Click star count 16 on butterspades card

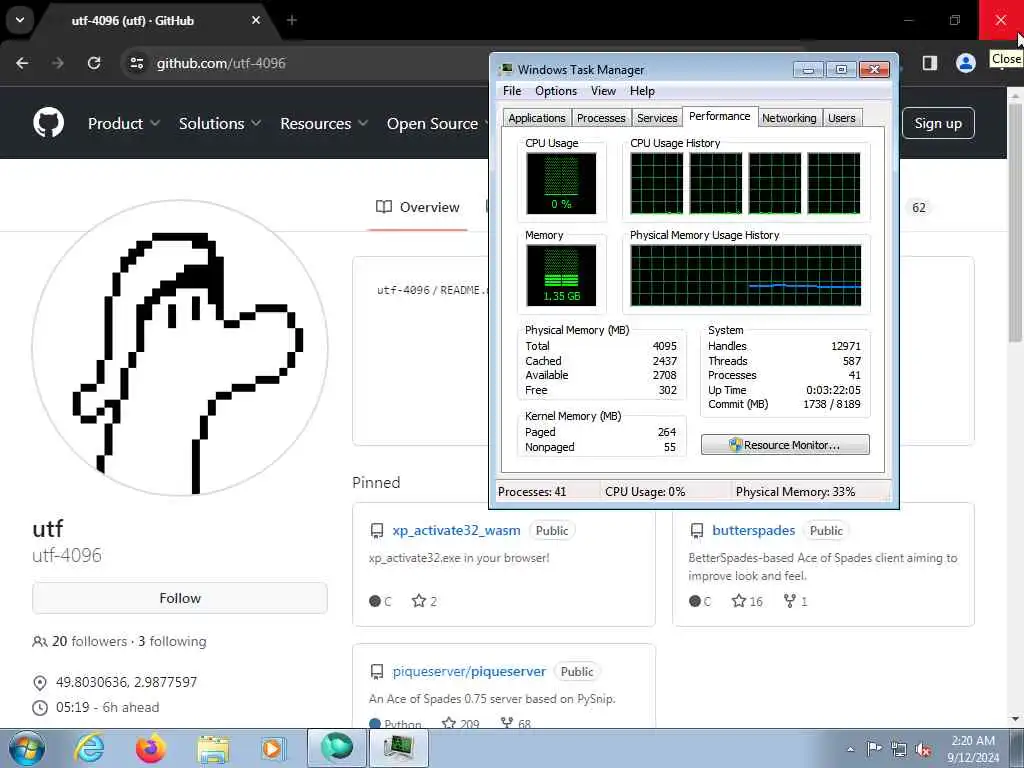click(x=747, y=601)
